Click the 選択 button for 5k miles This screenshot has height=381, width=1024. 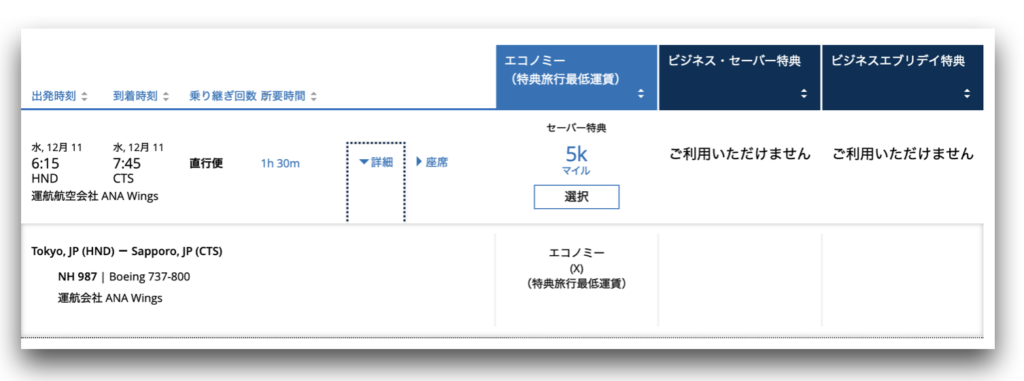point(577,197)
